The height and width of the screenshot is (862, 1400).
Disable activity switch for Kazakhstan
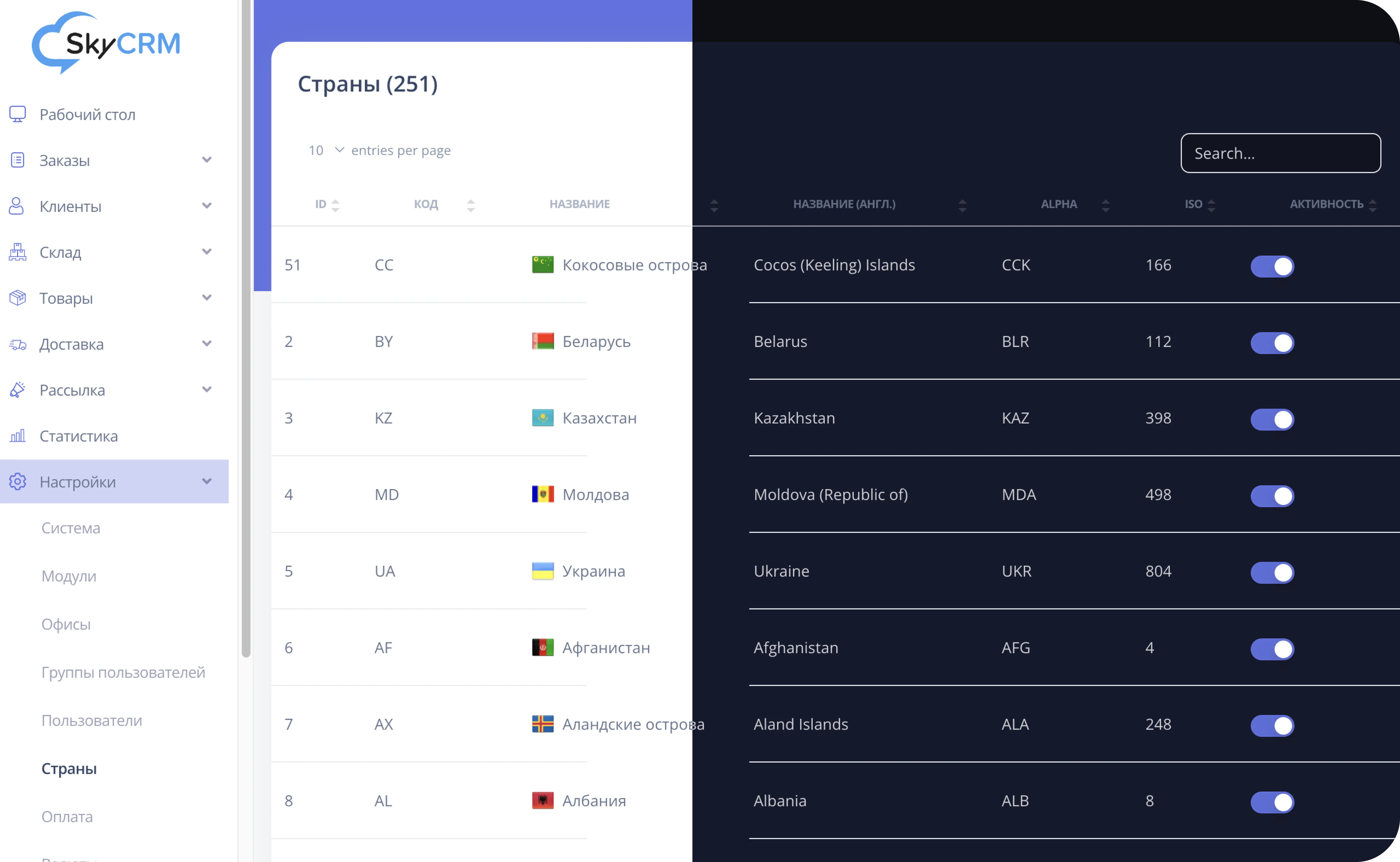[1272, 420]
